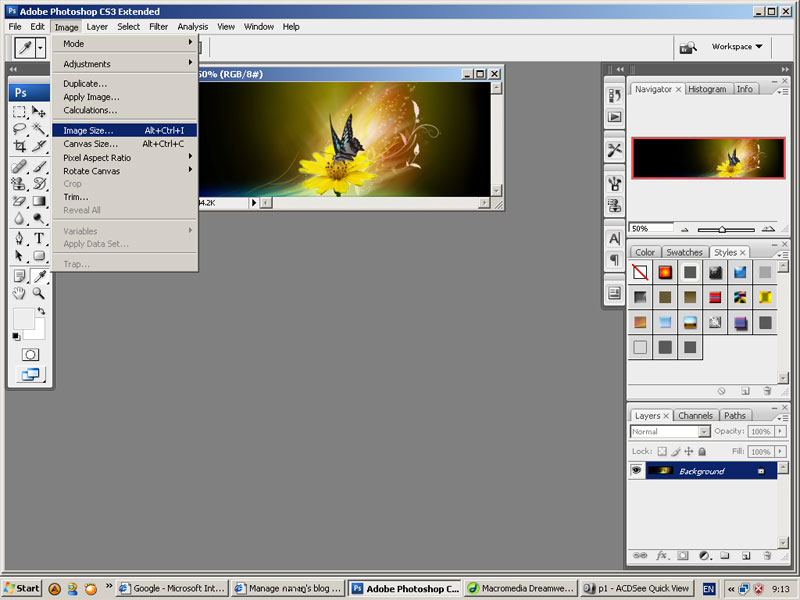Open ACDSee Quick View from taskbar
Viewport: 800px width, 600px height.
coord(638,588)
